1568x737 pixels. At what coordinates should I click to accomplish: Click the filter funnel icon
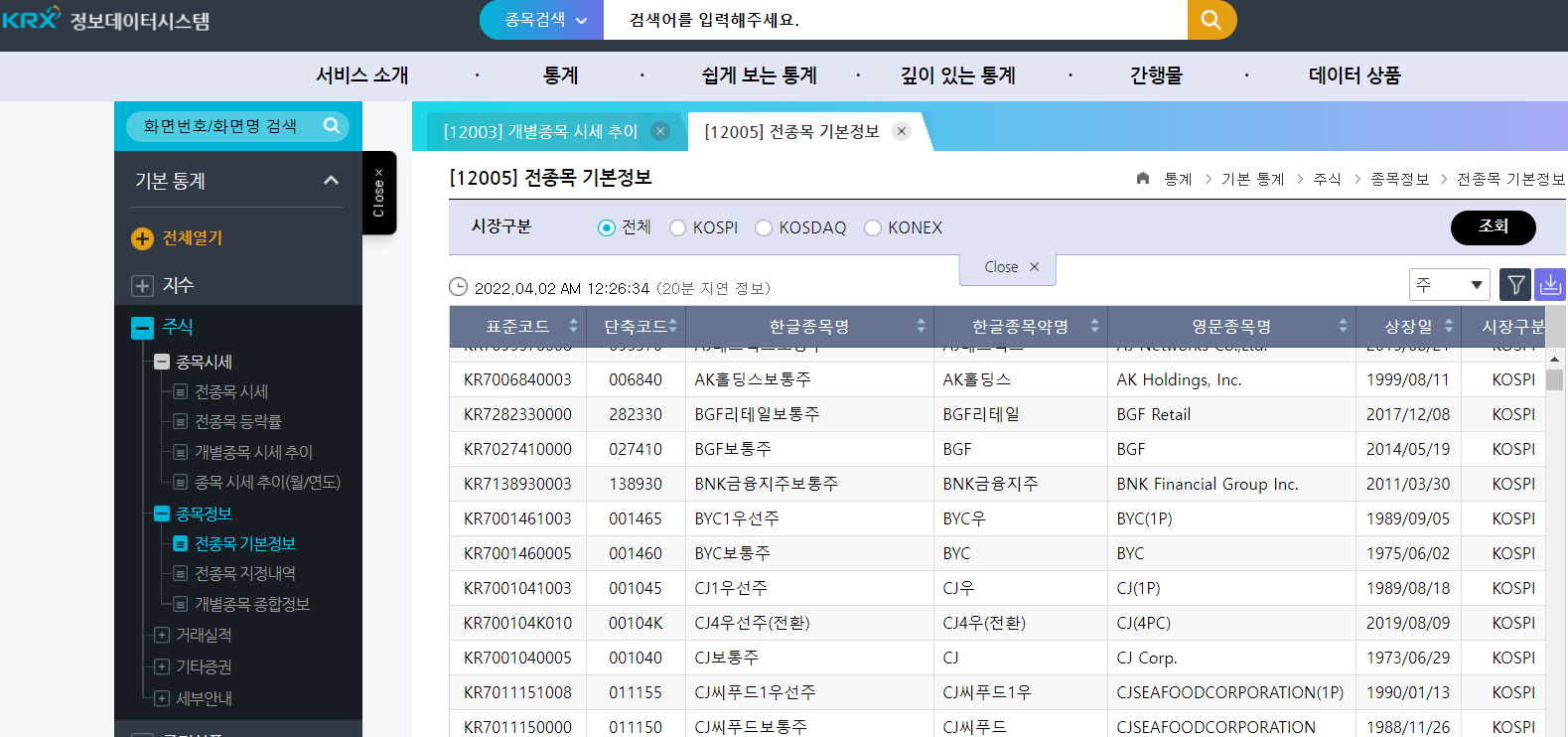coord(1515,285)
